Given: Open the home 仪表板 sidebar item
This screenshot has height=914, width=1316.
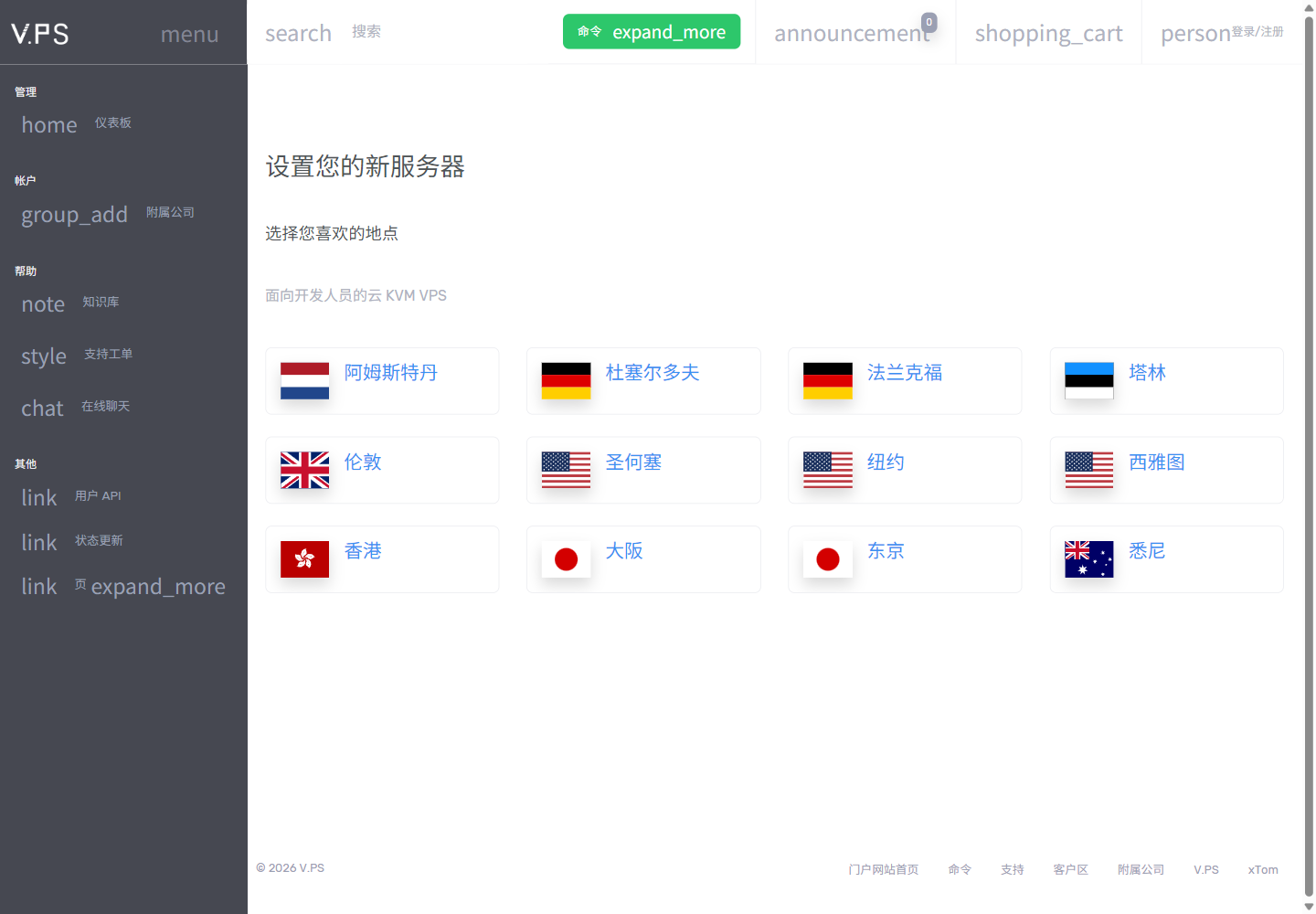Looking at the screenshot, I should (77, 124).
